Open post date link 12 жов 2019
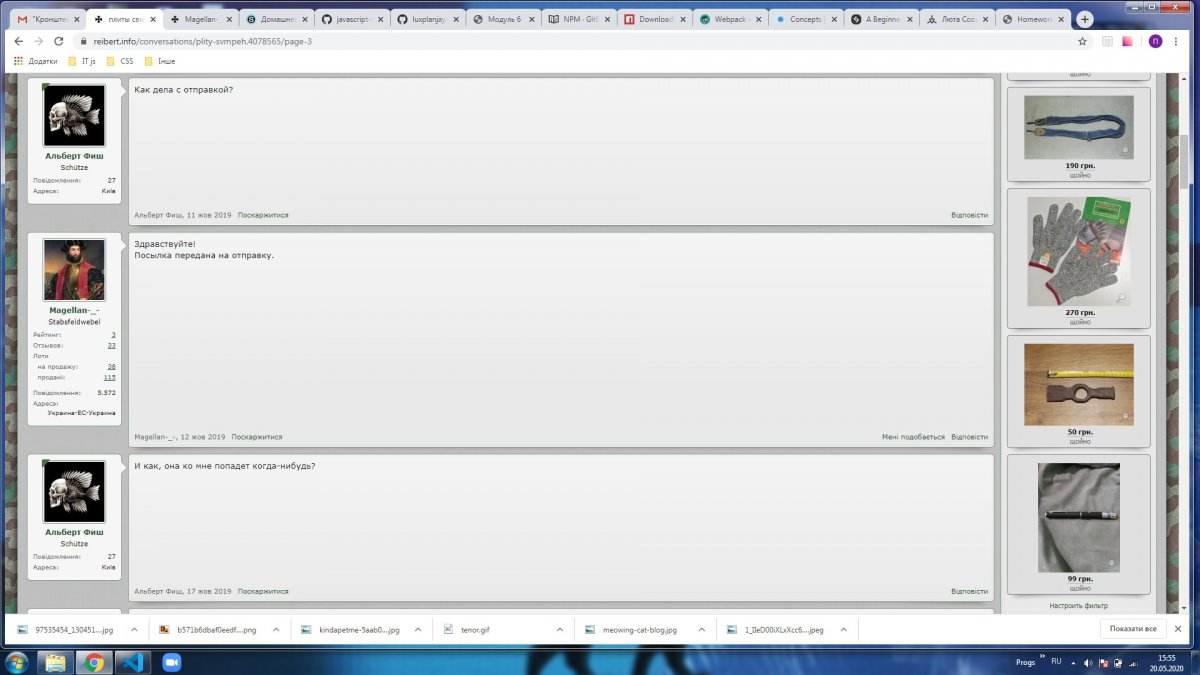Viewport: 1200px width, 675px height. click(x=203, y=437)
